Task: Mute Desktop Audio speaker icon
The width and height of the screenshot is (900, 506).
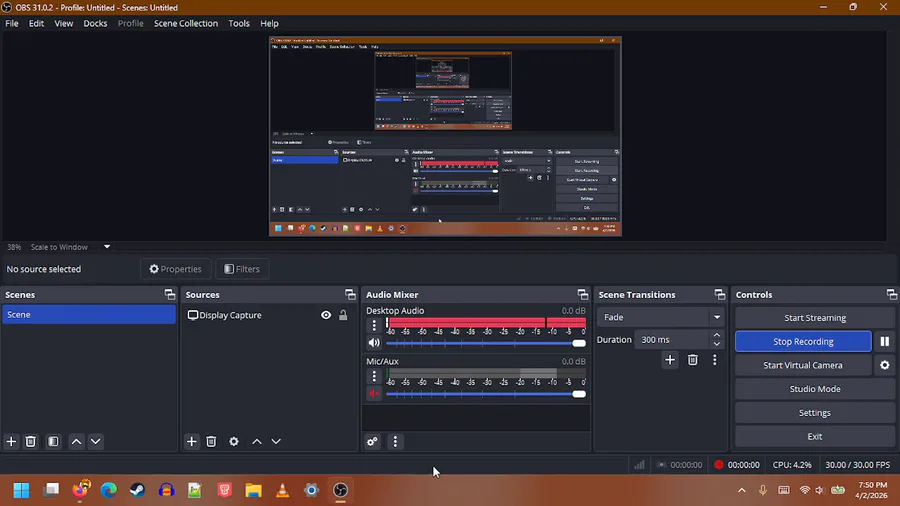Action: (x=374, y=342)
